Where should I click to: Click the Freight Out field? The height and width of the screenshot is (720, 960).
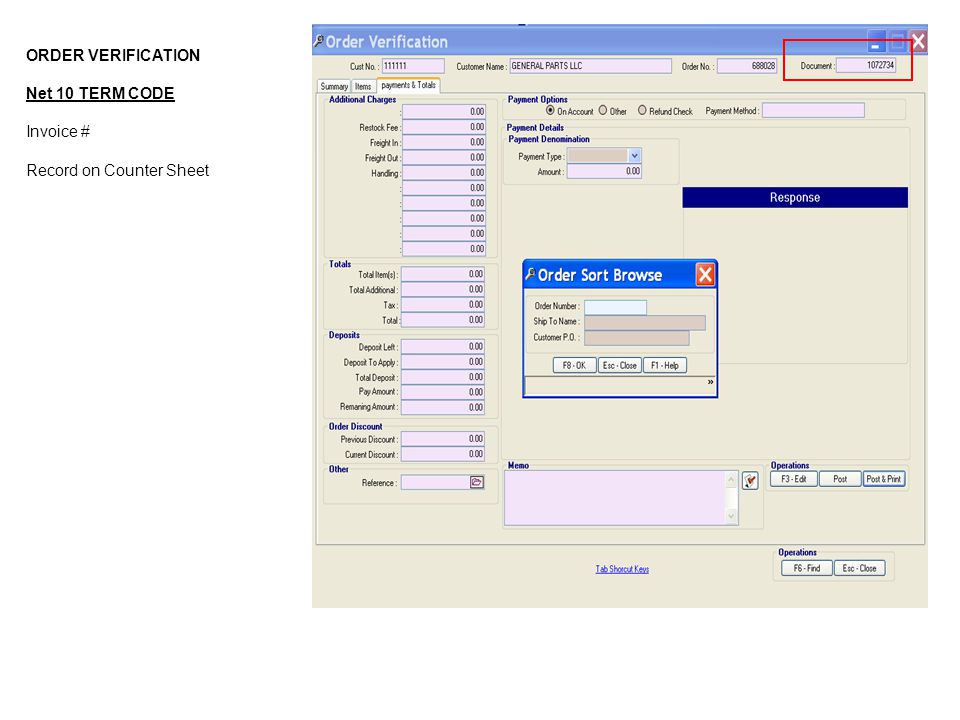[x=444, y=157]
